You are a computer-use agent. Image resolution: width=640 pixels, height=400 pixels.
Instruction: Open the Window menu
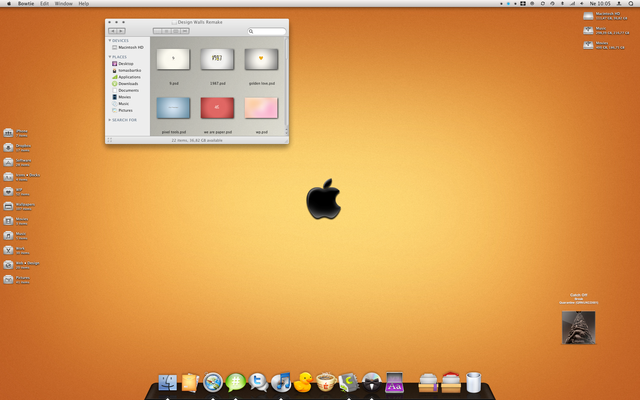tap(62, 4)
